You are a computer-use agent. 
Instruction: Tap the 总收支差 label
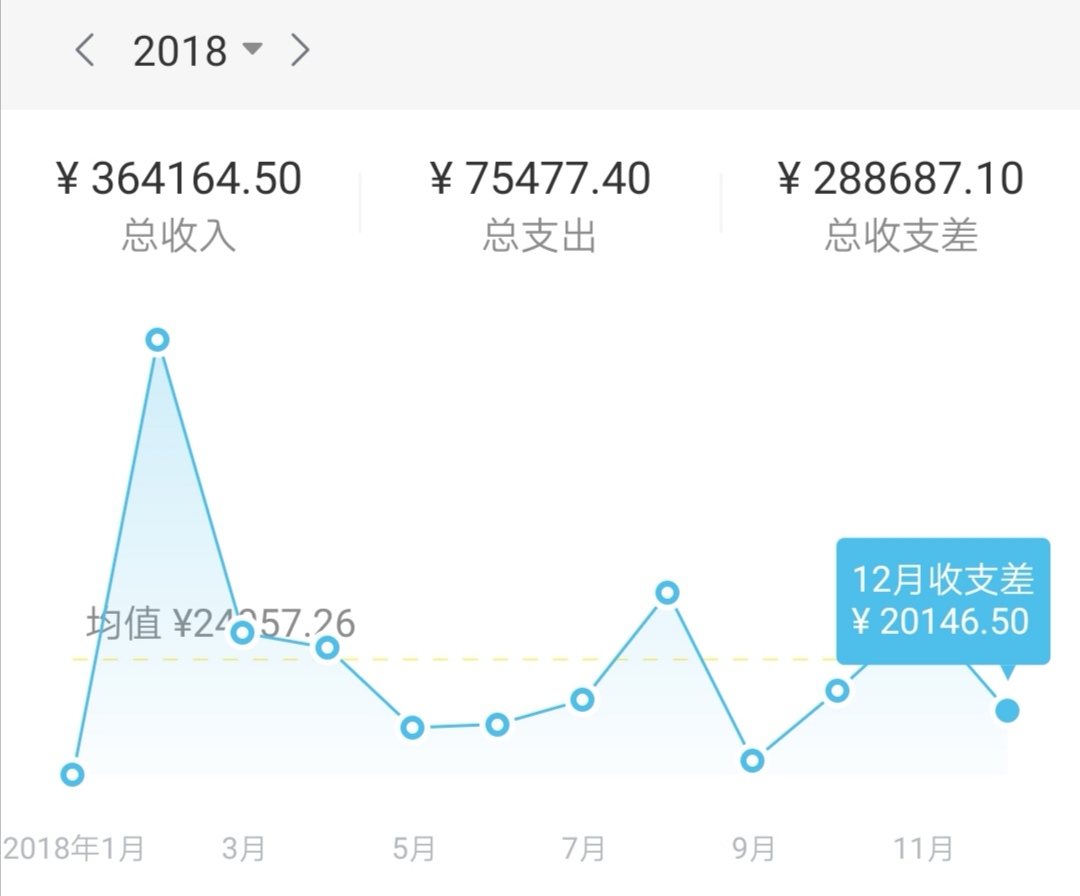(x=901, y=236)
